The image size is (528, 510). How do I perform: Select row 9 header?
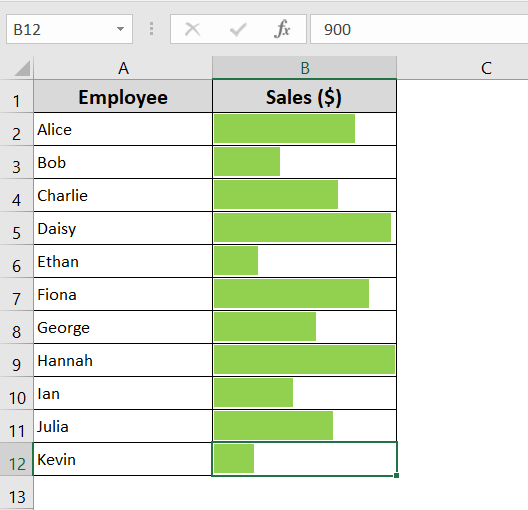click(x=16, y=360)
